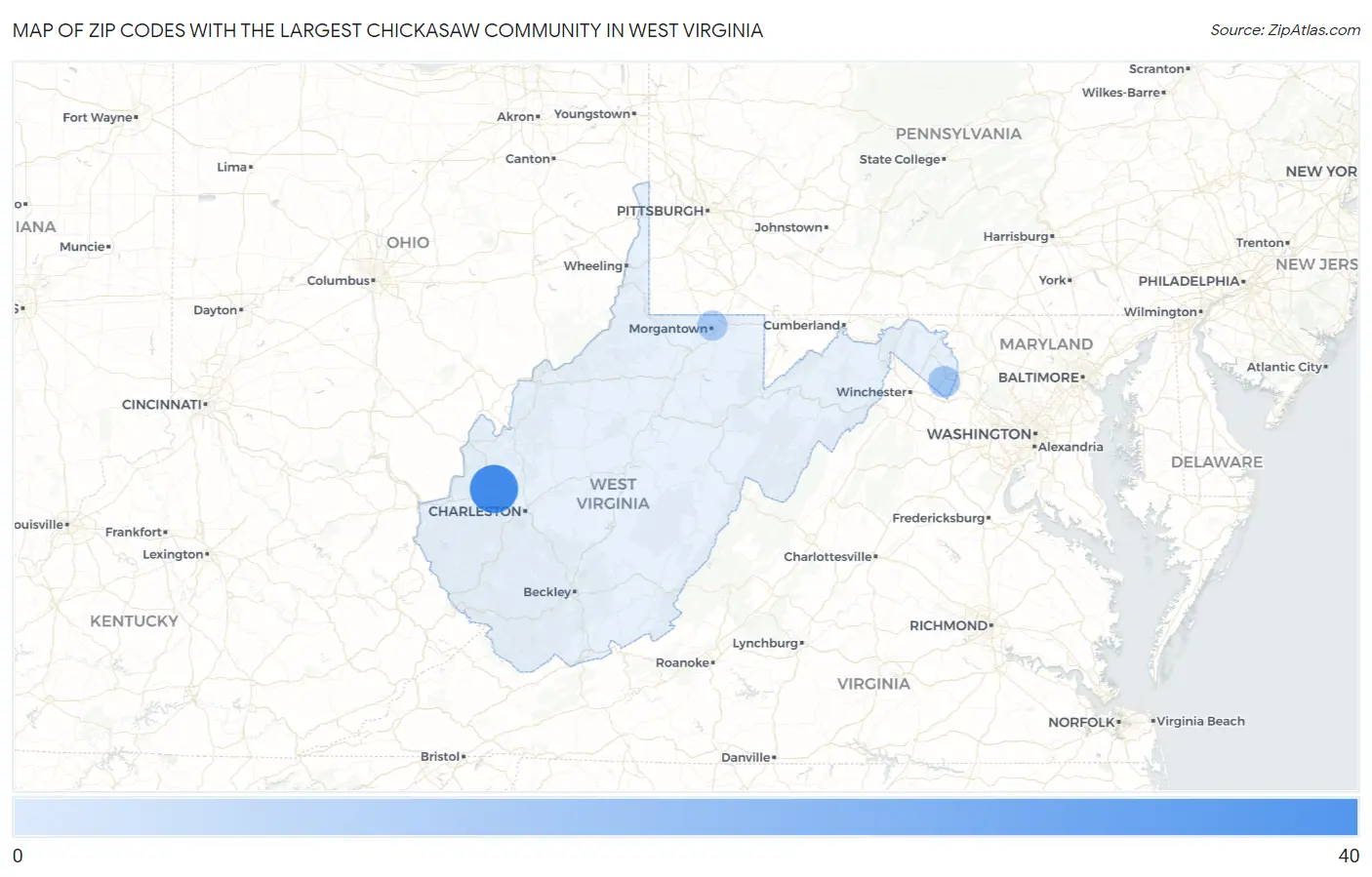
Task: Click the legend maximum value 40
Action: pyautogui.click(x=1349, y=857)
